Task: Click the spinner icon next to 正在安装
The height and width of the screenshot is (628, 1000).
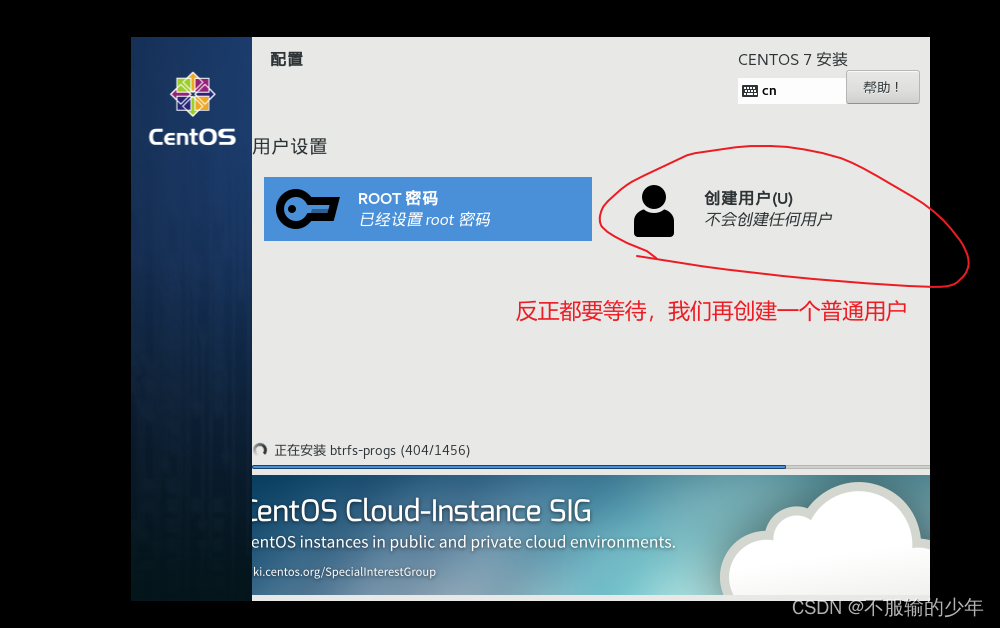Action: click(x=260, y=449)
